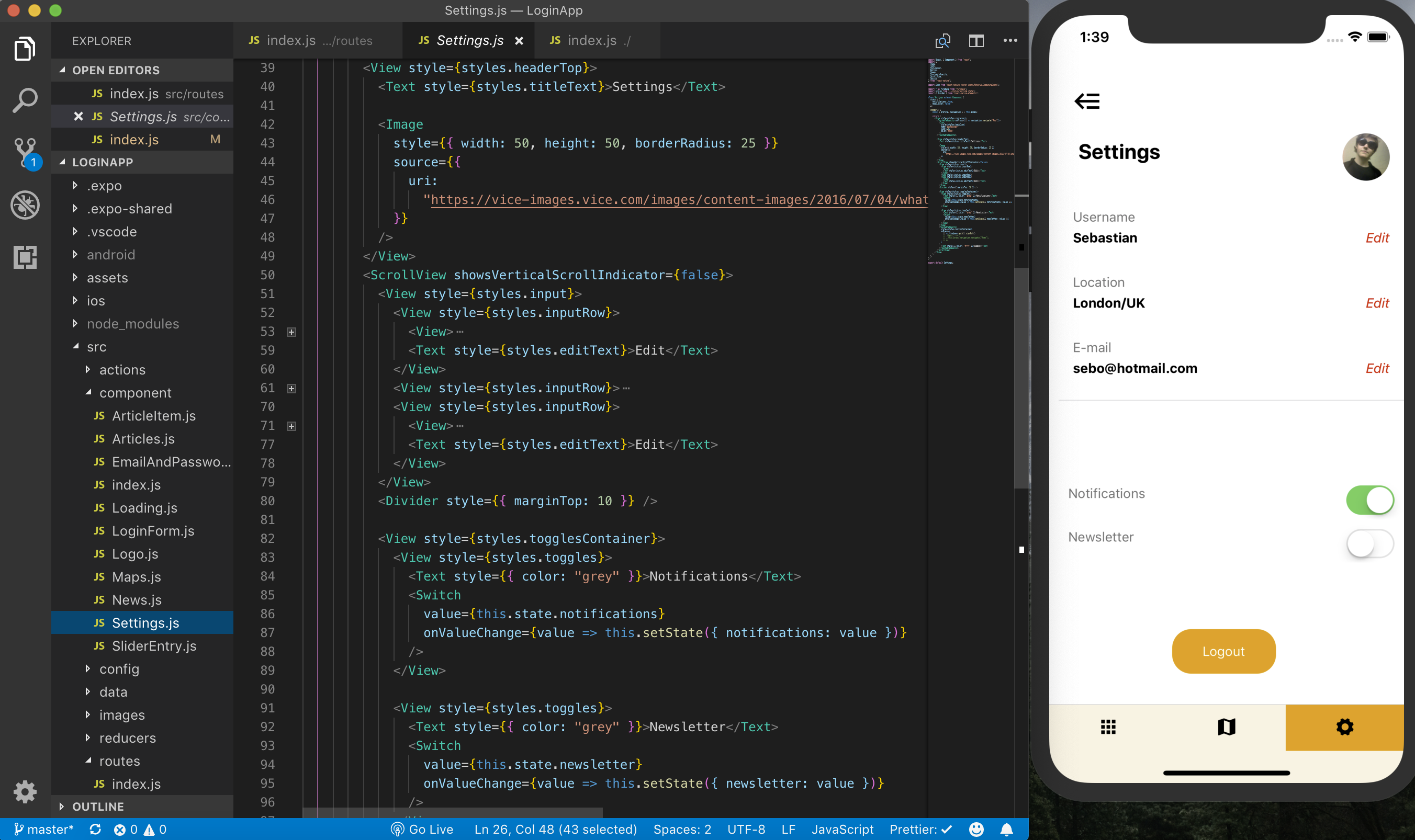Open the Extensions view

(25, 257)
